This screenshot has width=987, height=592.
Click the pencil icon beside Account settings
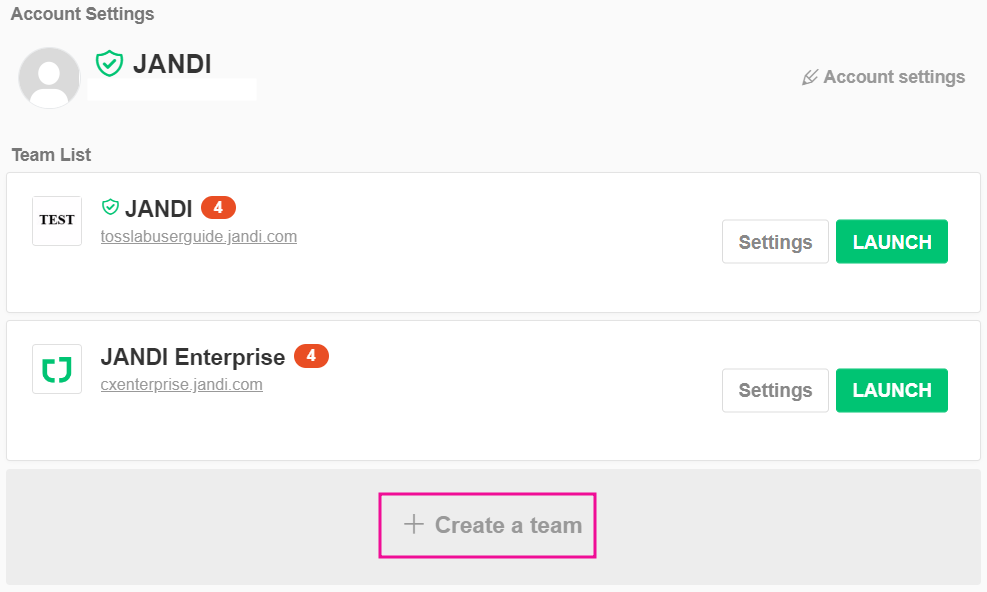[x=810, y=77]
